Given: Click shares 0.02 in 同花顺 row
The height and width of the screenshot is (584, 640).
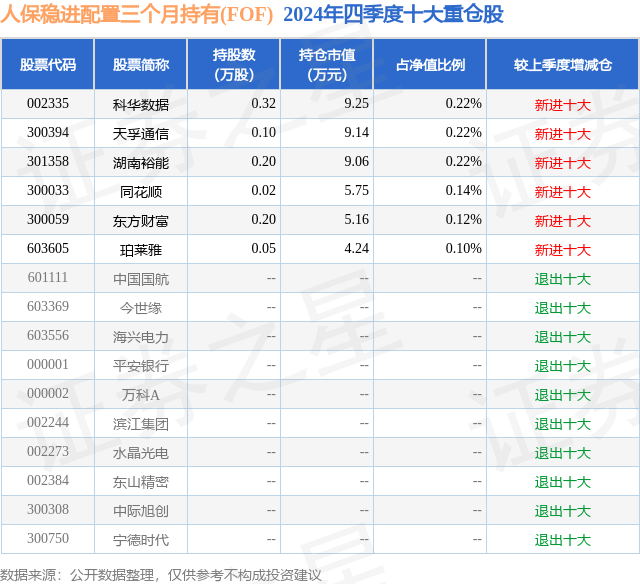Looking at the screenshot, I should [264, 191].
